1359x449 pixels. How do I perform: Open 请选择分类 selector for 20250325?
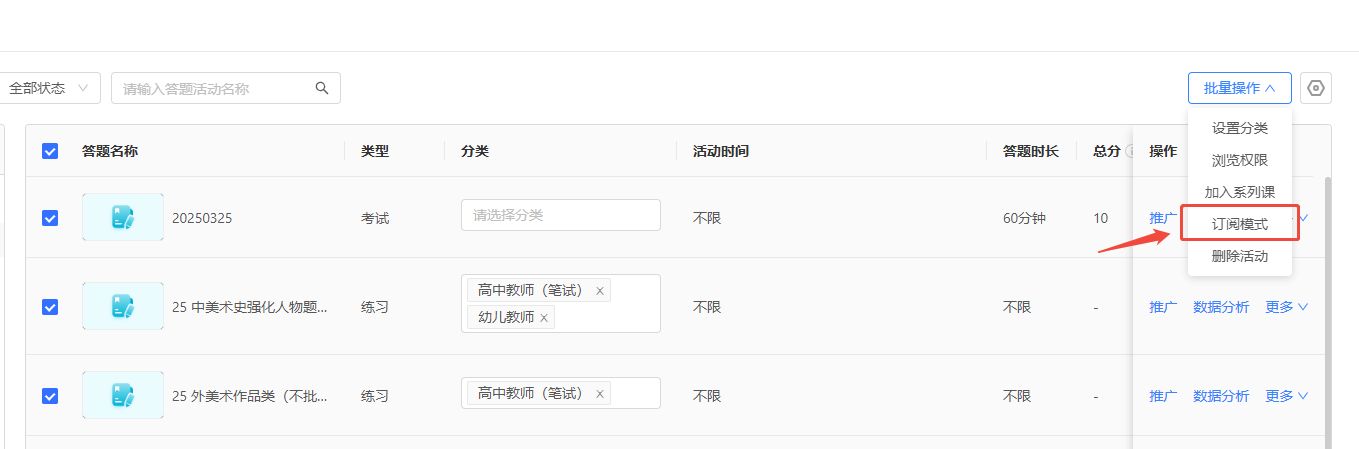click(x=560, y=215)
